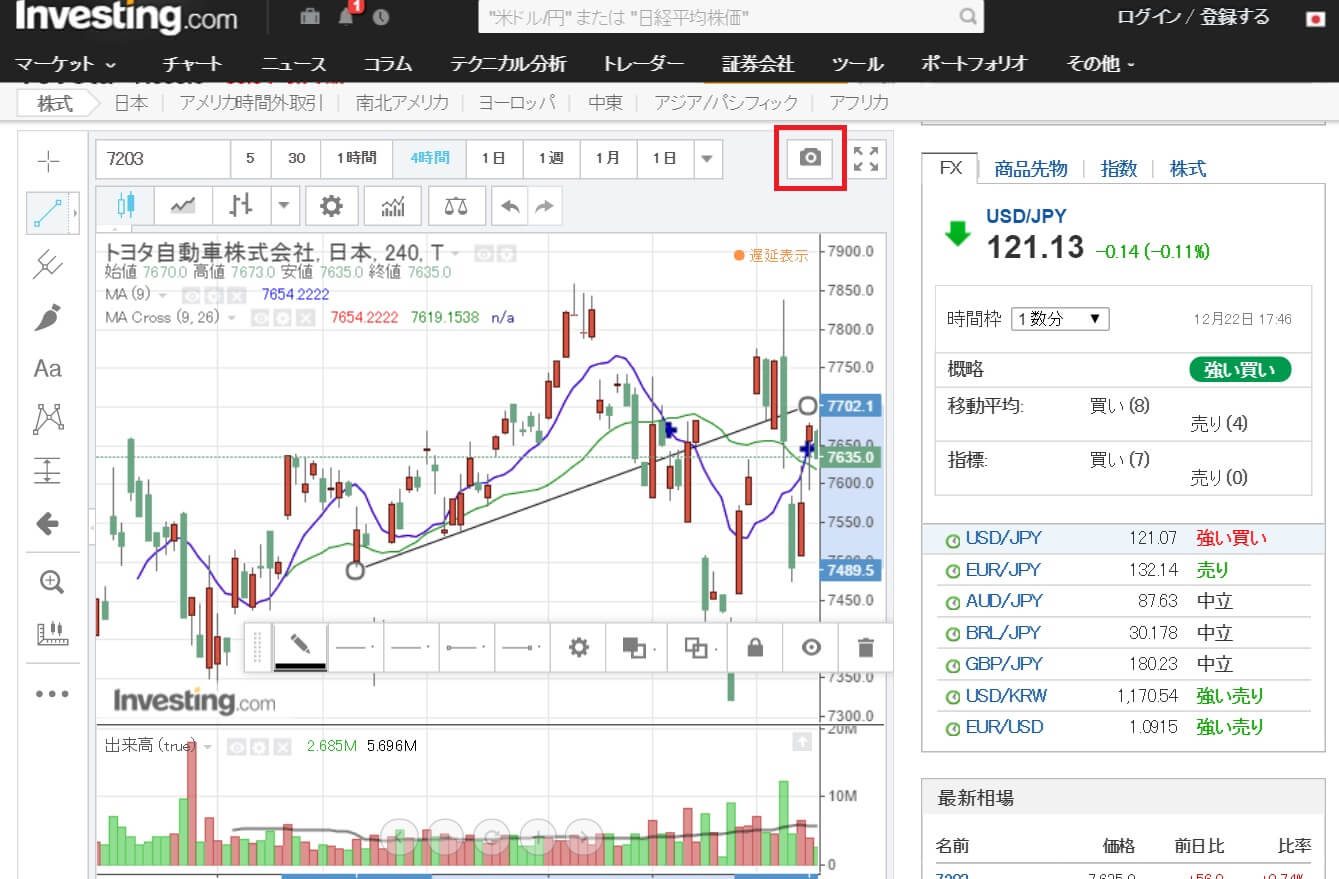Select the 1時間 interval
This screenshot has height=879, width=1339.
(x=357, y=158)
